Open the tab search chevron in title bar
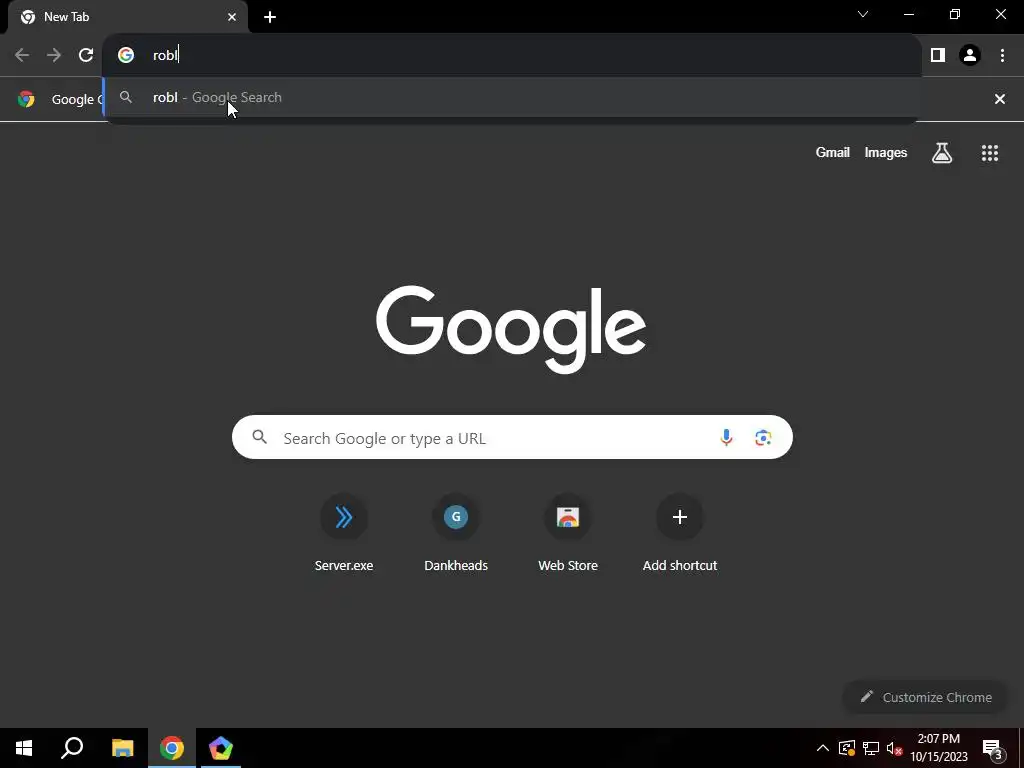Image resolution: width=1024 pixels, height=768 pixels. 863,14
